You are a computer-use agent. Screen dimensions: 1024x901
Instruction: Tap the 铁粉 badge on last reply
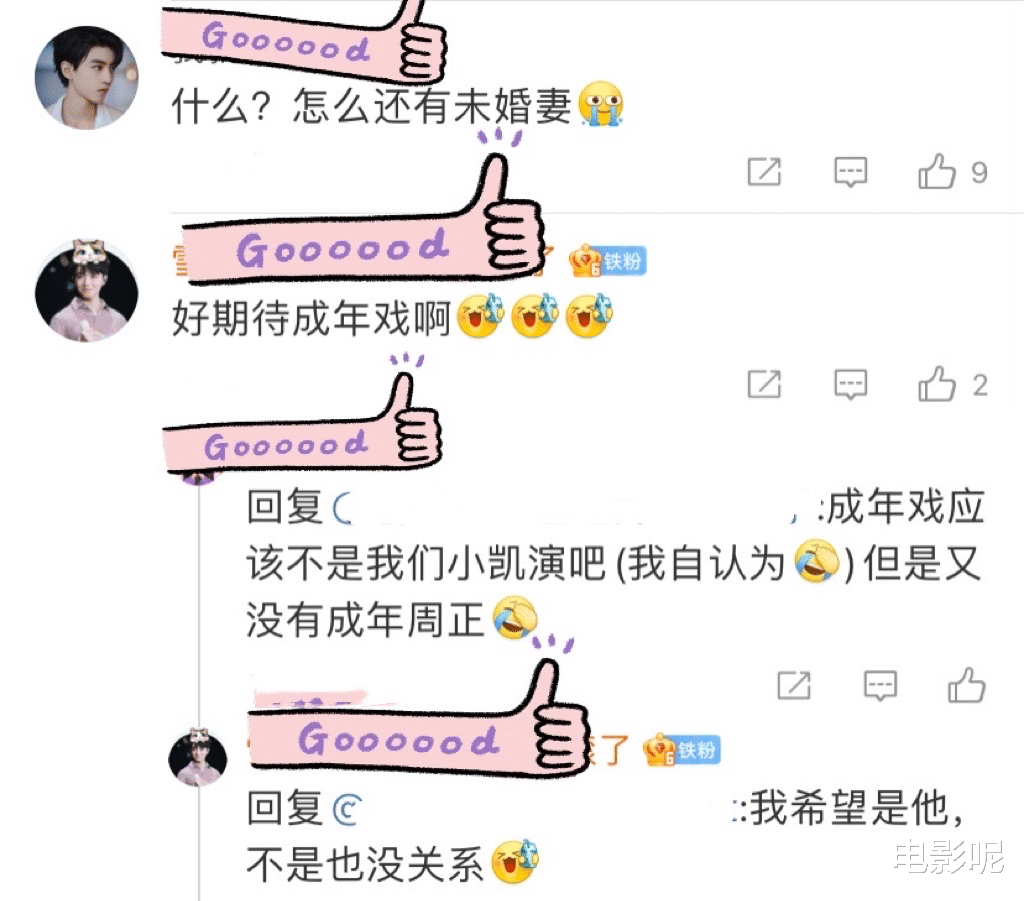681,750
